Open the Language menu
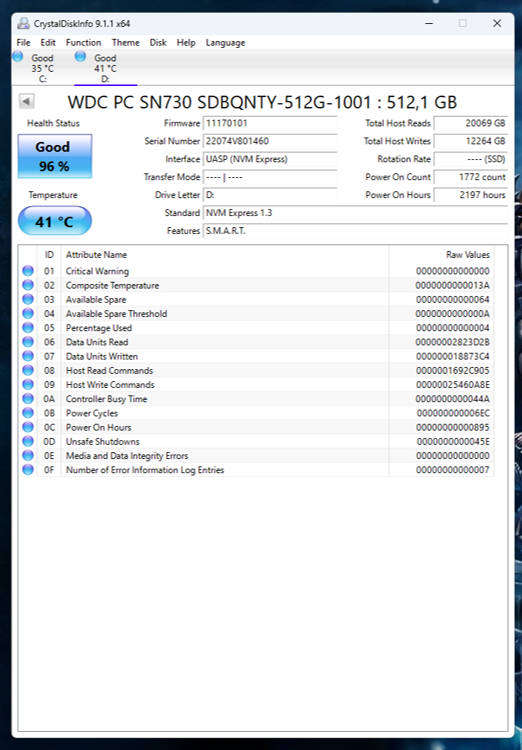 225,43
